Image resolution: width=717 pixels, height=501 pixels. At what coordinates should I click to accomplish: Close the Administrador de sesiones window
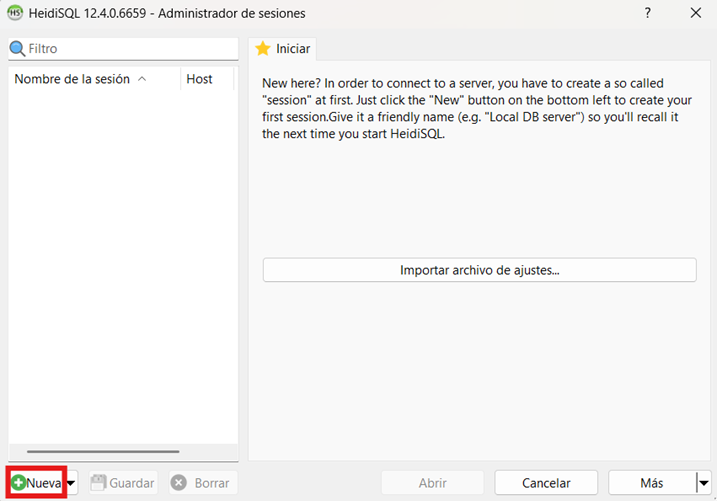(696, 13)
